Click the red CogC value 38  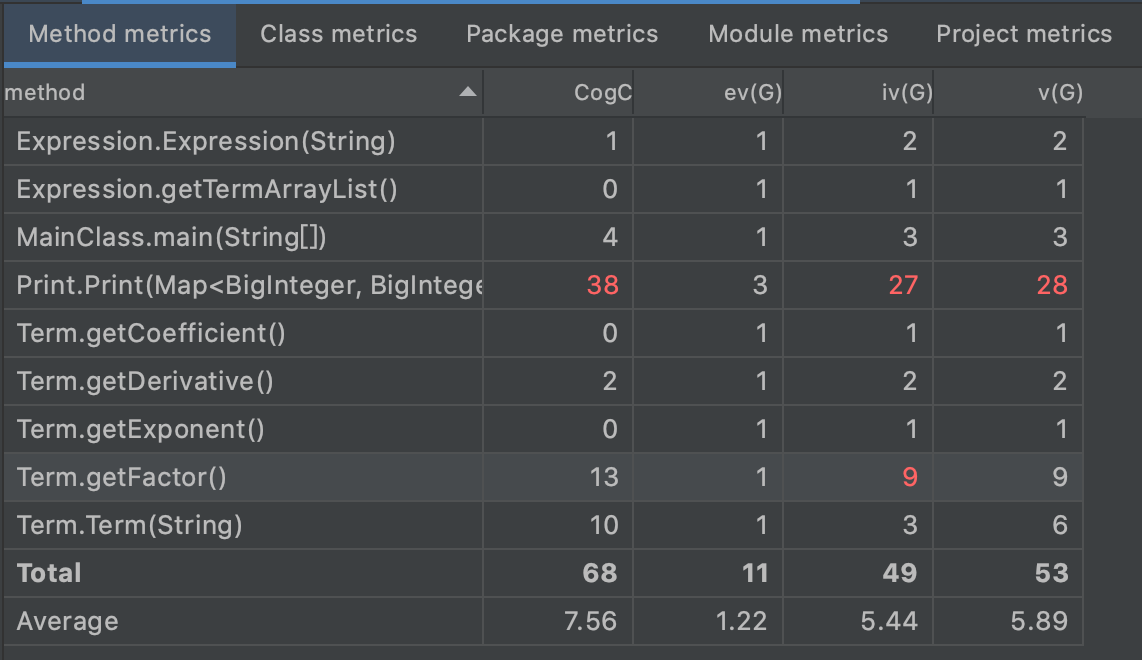coord(603,286)
